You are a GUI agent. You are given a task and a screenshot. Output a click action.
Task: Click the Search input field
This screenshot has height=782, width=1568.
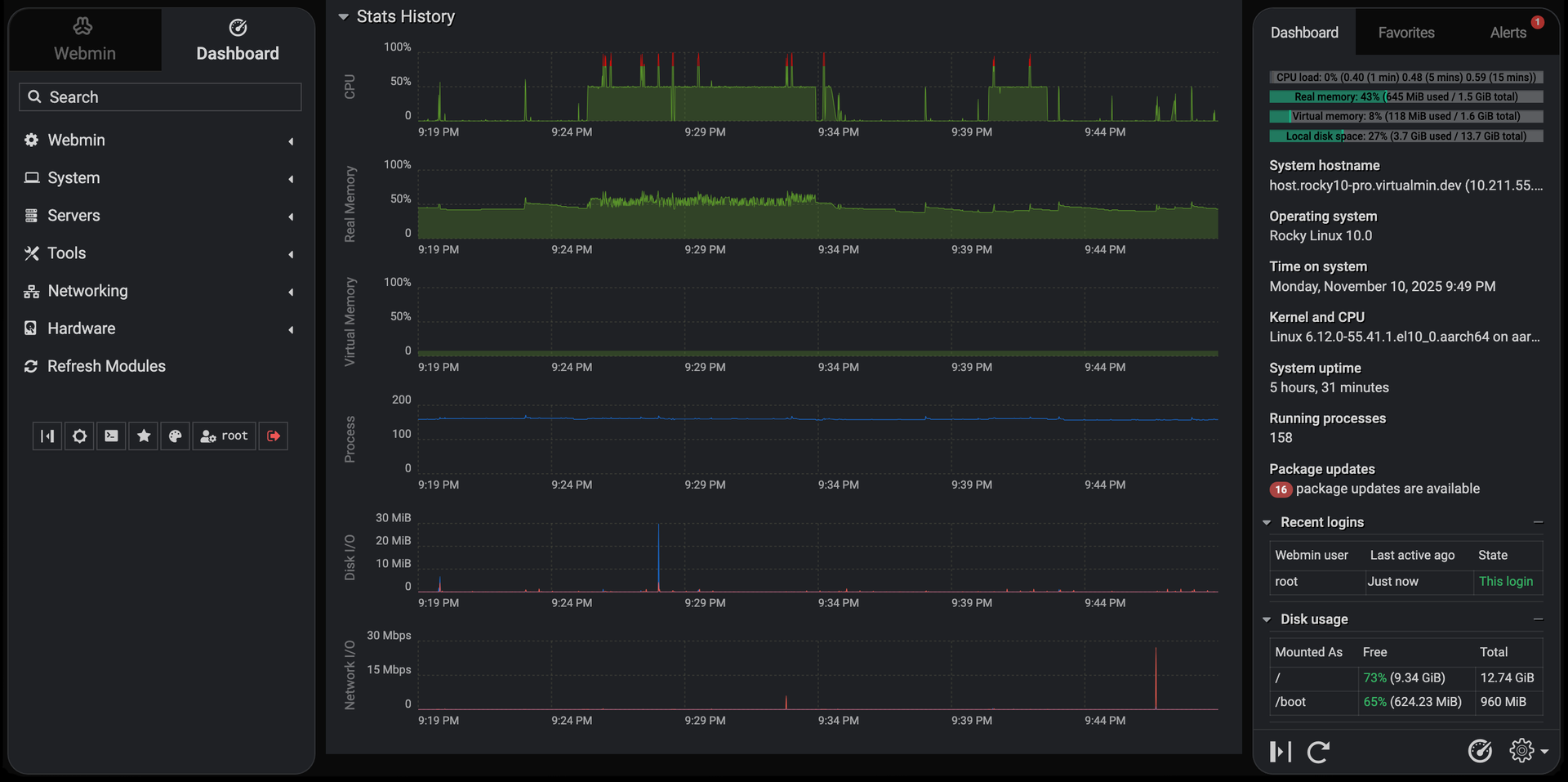[x=160, y=97]
